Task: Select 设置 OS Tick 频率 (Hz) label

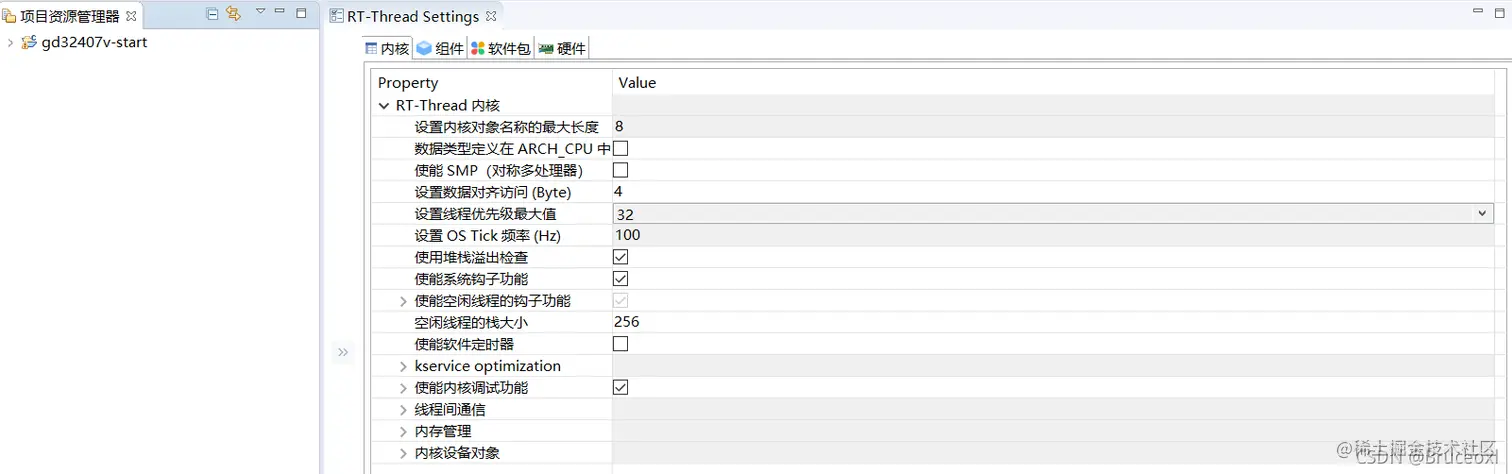Action: (488, 236)
